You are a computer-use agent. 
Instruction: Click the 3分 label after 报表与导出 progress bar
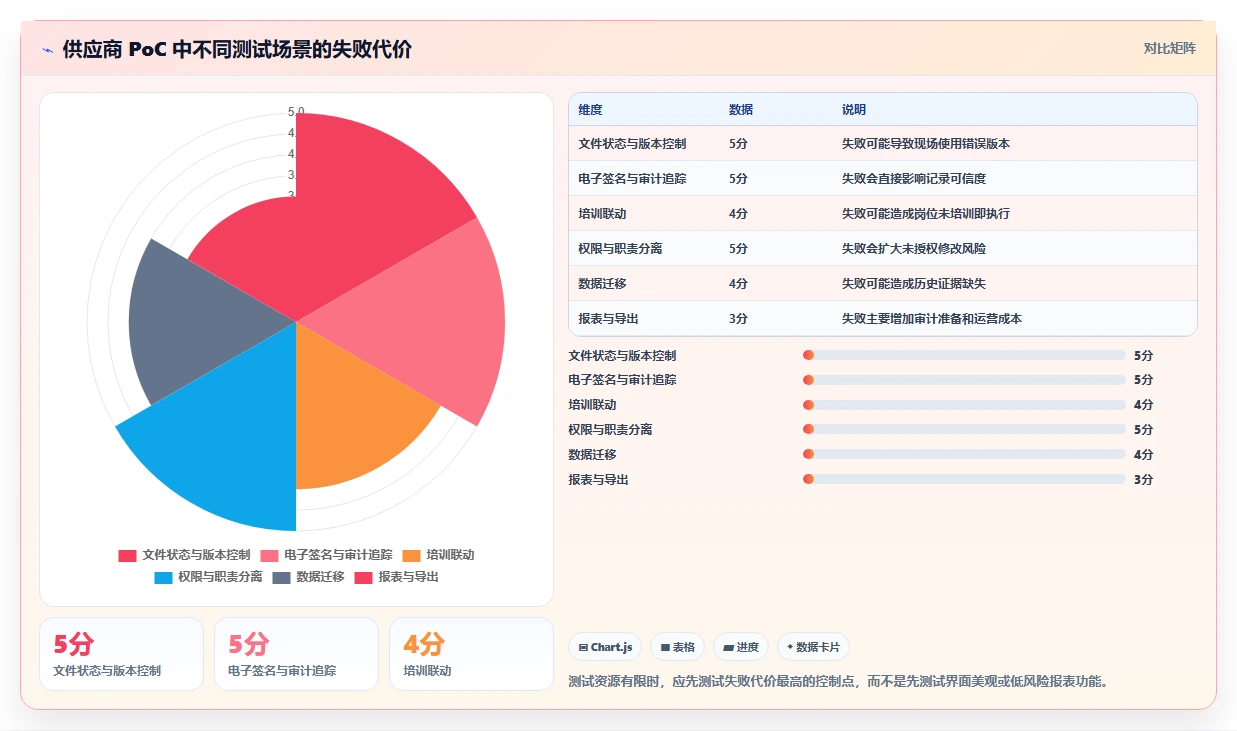pyautogui.click(x=1143, y=480)
